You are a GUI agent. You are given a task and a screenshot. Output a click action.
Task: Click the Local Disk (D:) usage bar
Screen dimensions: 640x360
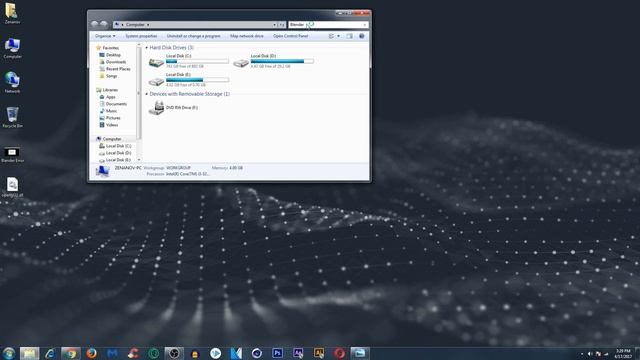tap(282, 61)
